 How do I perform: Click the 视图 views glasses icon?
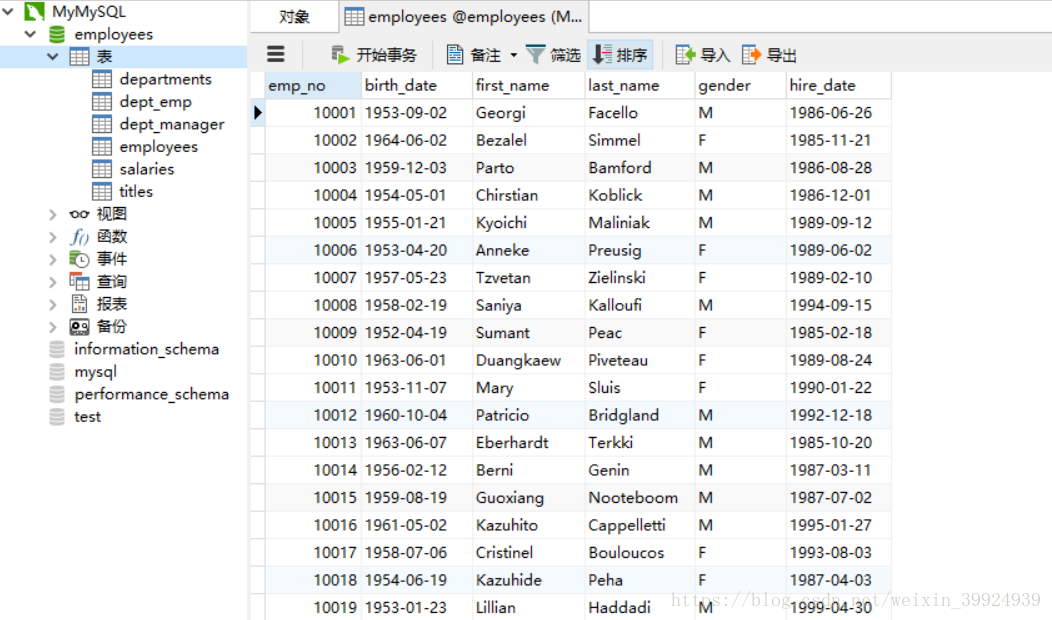[x=79, y=214]
